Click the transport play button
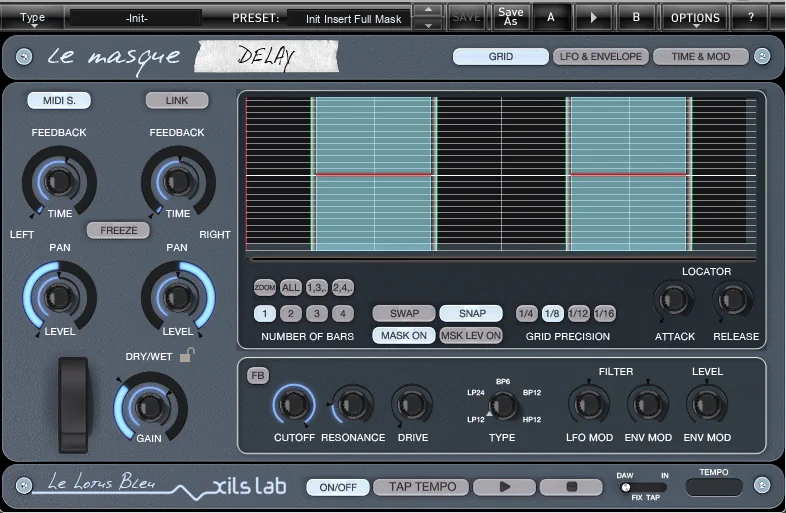The width and height of the screenshot is (786, 513). tap(504, 486)
